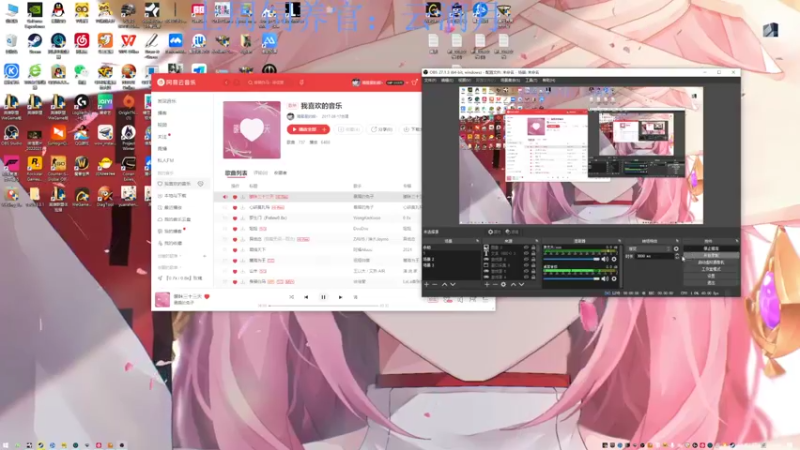The width and height of the screenshot is (800, 450).
Task: Open OBS Studio desktop shortcut
Action: 11,135
